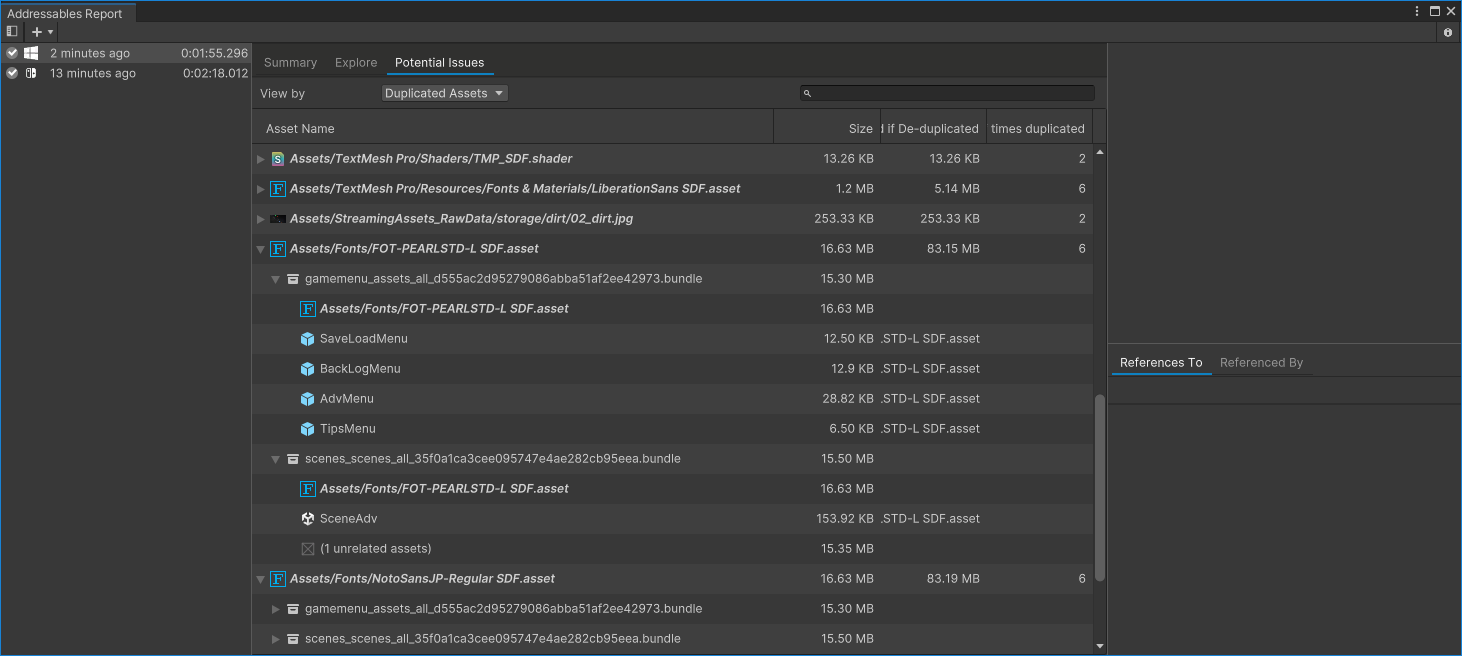Click the shader icon beside TMP_SDF.shader
The height and width of the screenshot is (656, 1462).
pos(276,158)
